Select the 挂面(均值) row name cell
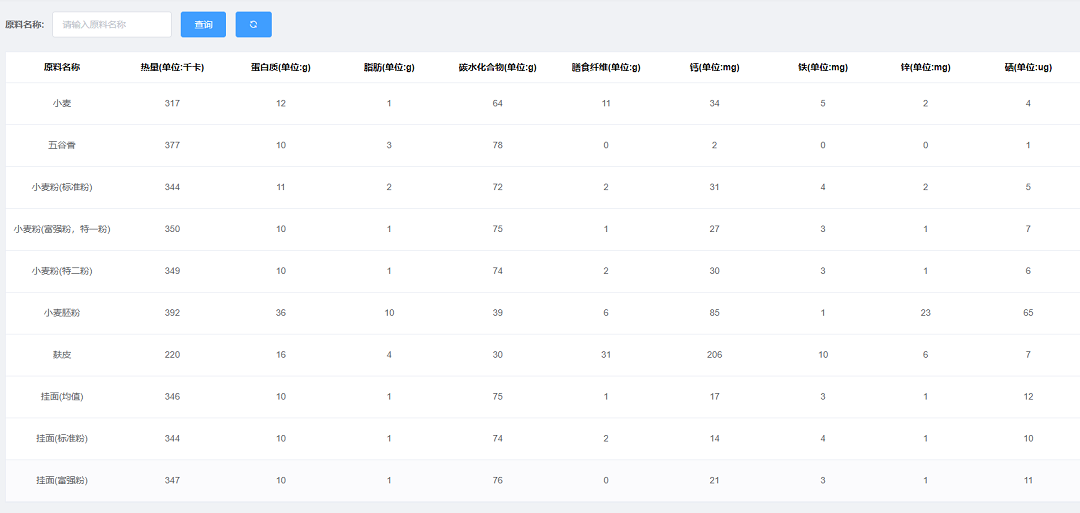The height and width of the screenshot is (513, 1080). 62,397
